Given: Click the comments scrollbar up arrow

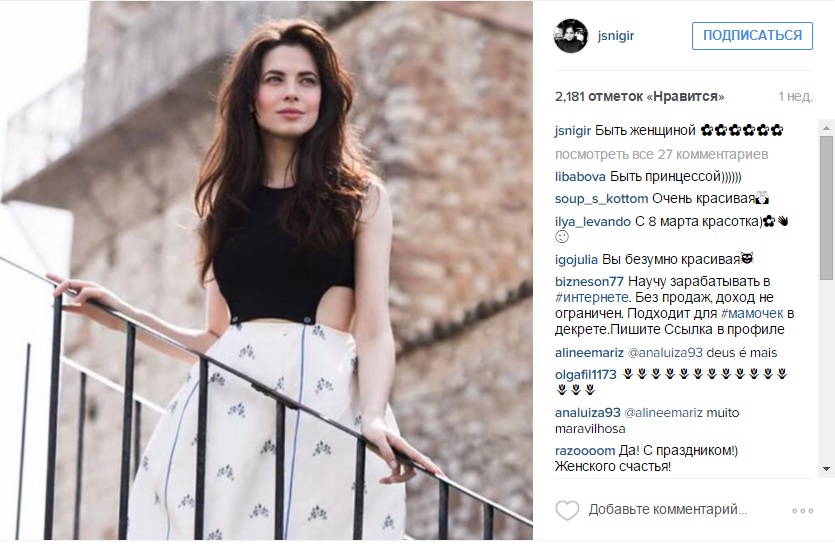Looking at the screenshot, I should point(826,128).
